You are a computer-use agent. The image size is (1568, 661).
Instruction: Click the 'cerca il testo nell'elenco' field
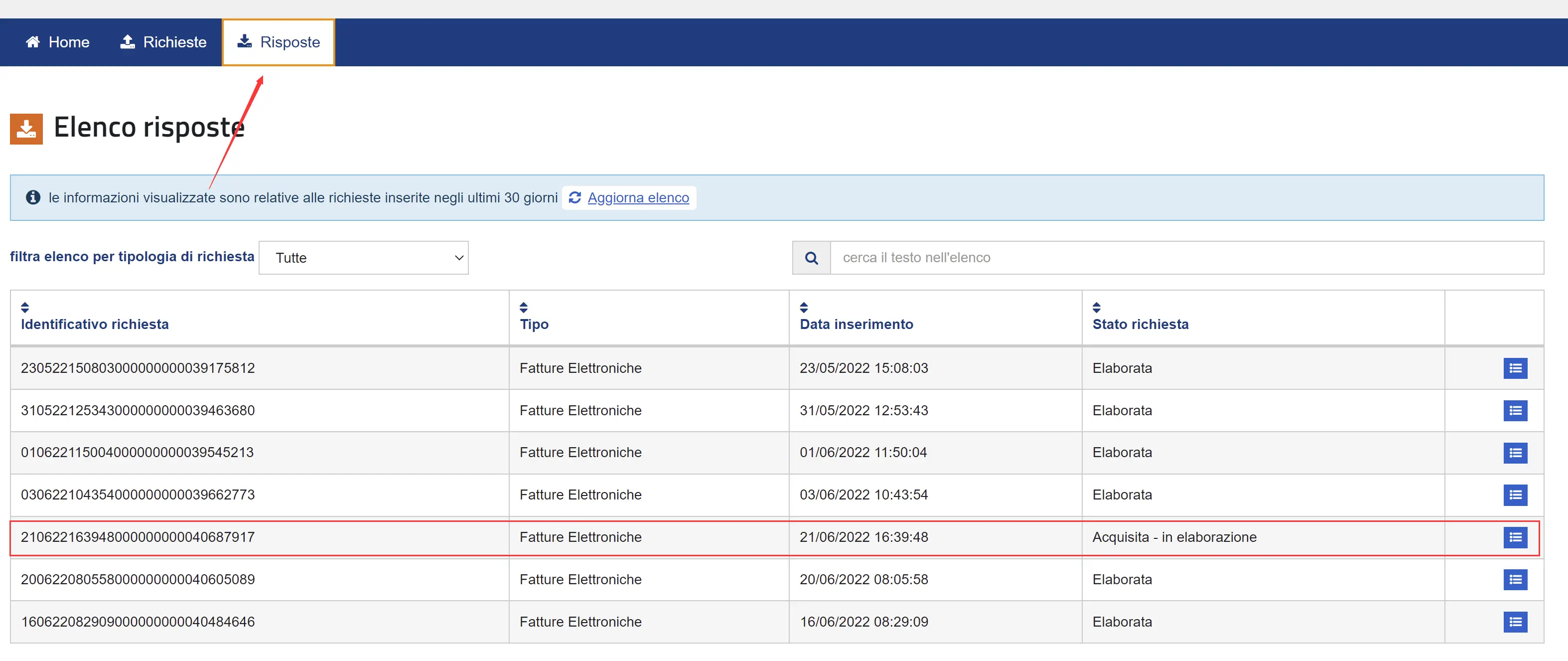(x=1186, y=258)
